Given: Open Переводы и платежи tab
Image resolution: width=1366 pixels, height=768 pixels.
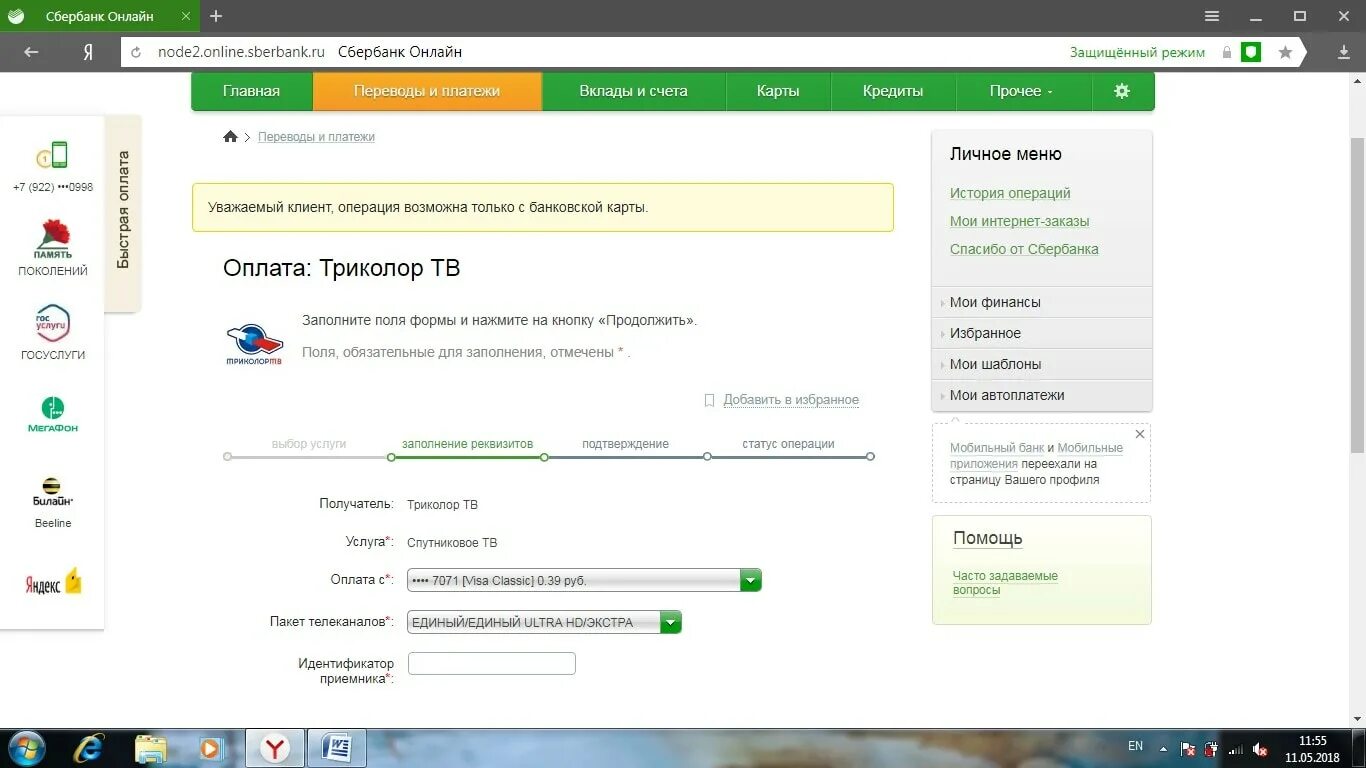Looking at the screenshot, I should tap(427, 91).
